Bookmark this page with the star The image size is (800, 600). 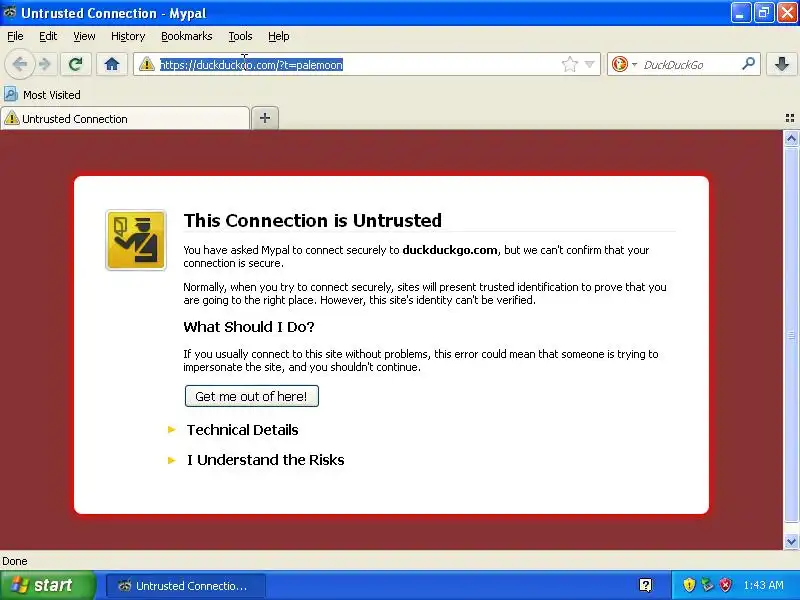(x=569, y=64)
